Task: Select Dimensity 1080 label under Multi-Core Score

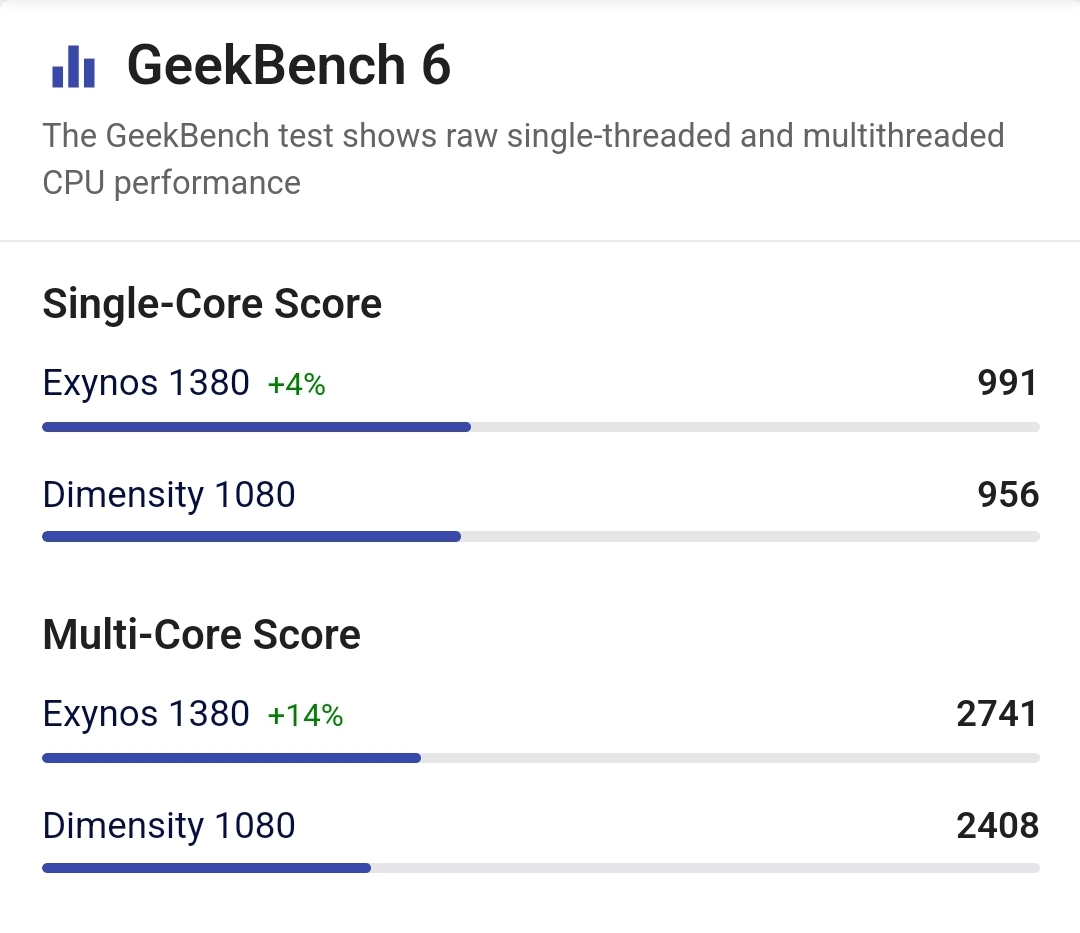Action: pos(169,826)
